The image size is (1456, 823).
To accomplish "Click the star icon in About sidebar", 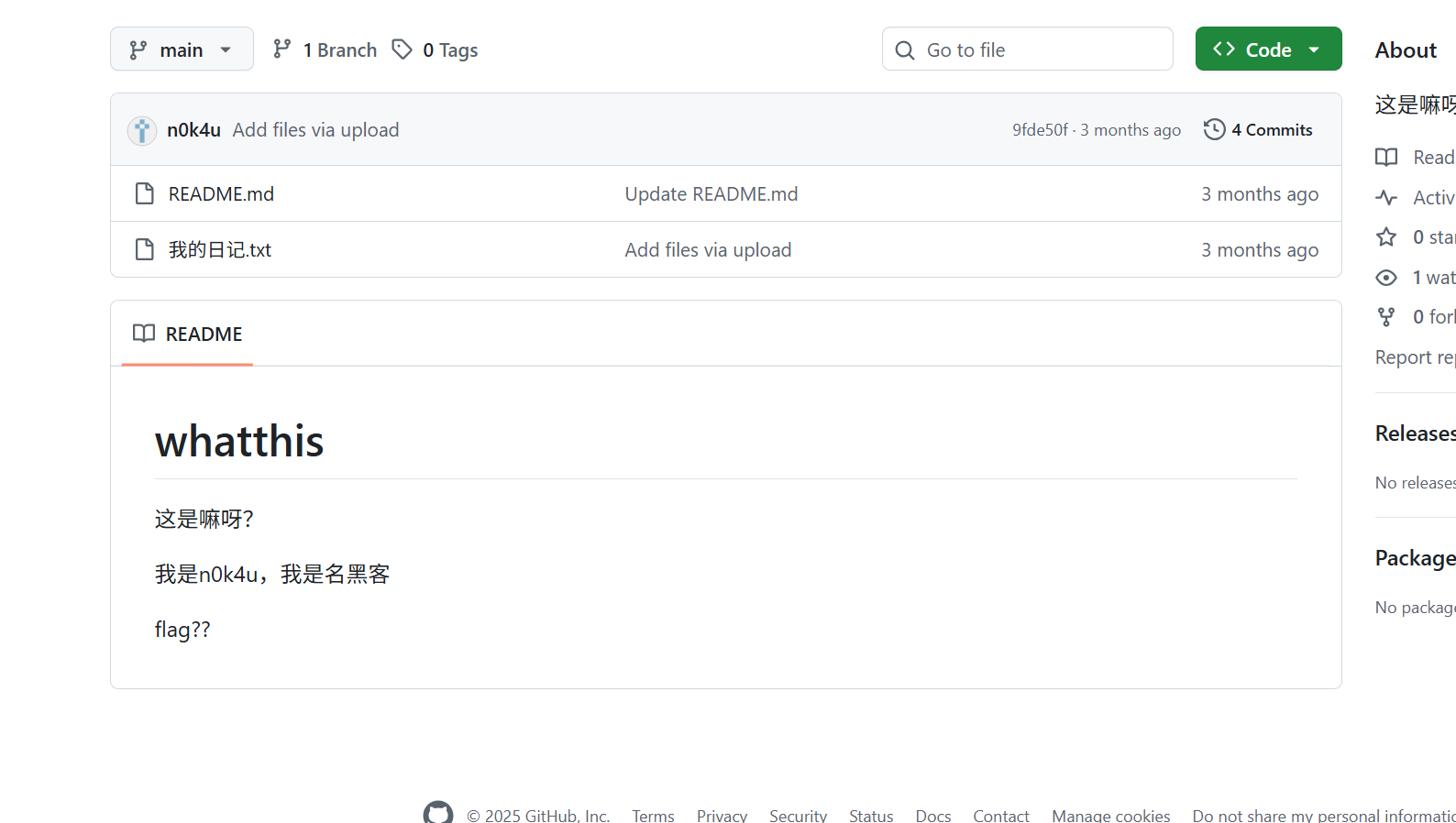I will point(1386,237).
